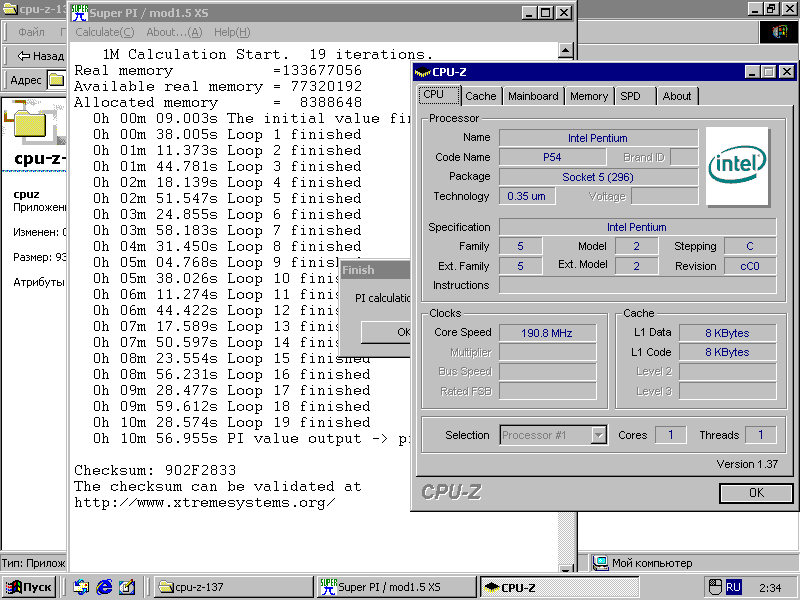
Task: Click the Intel Pentium specification field
Action: [638, 227]
